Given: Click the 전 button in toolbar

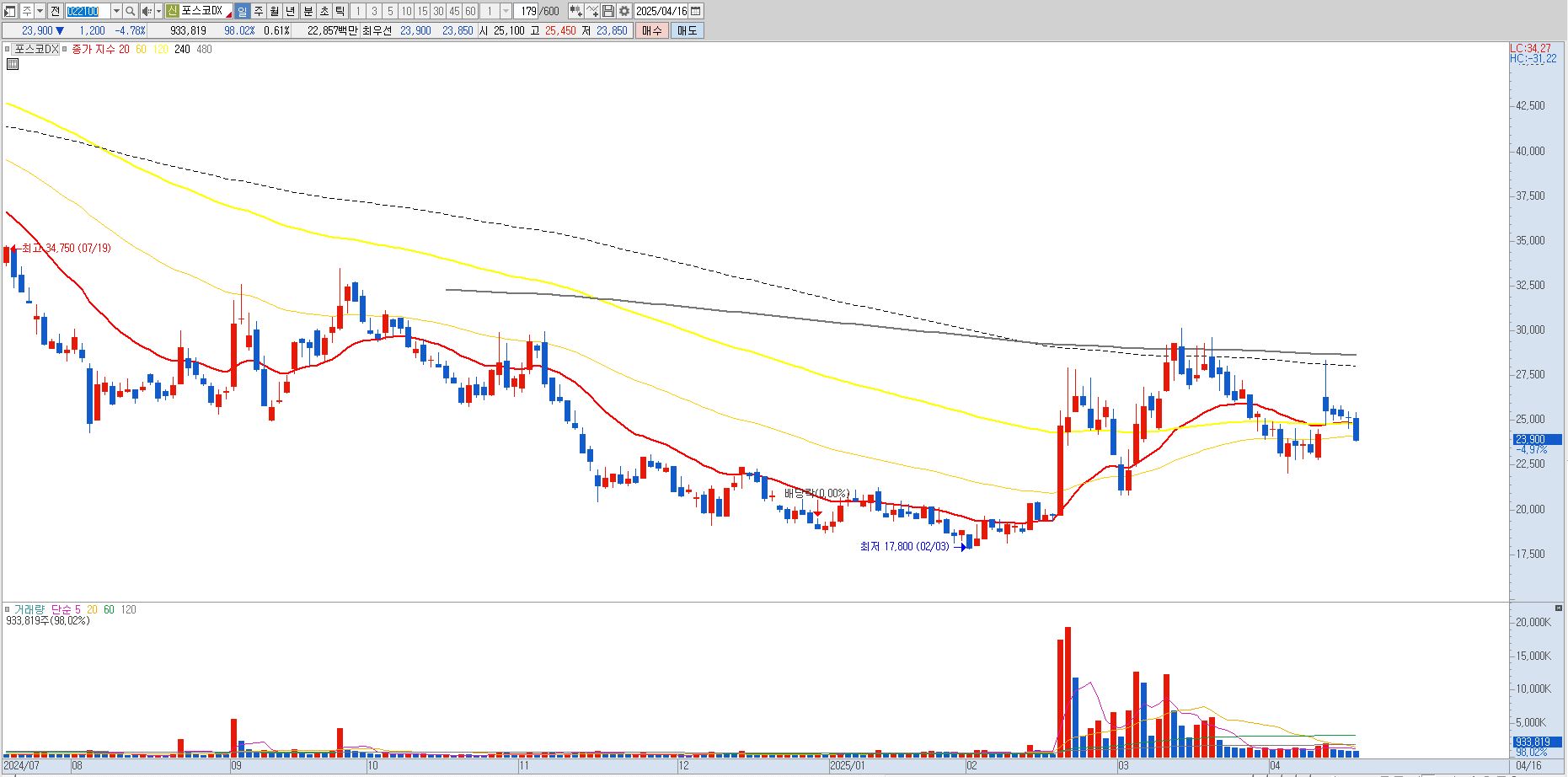Looking at the screenshot, I should pyautogui.click(x=55, y=11).
